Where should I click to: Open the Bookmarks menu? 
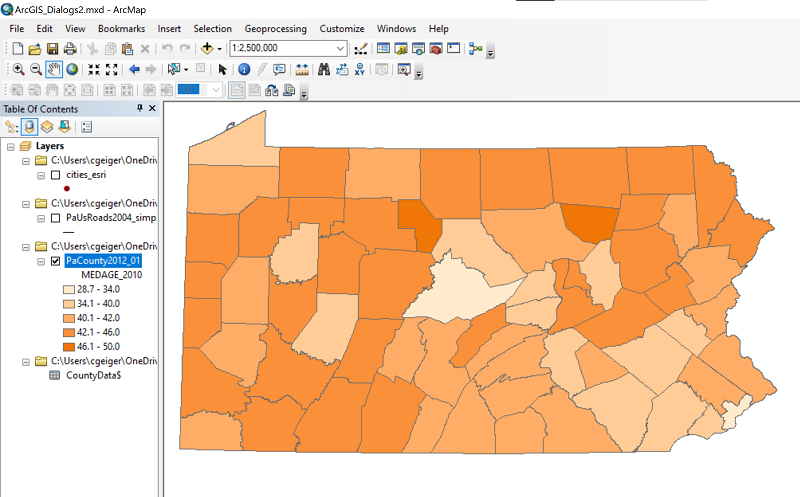tap(121, 29)
